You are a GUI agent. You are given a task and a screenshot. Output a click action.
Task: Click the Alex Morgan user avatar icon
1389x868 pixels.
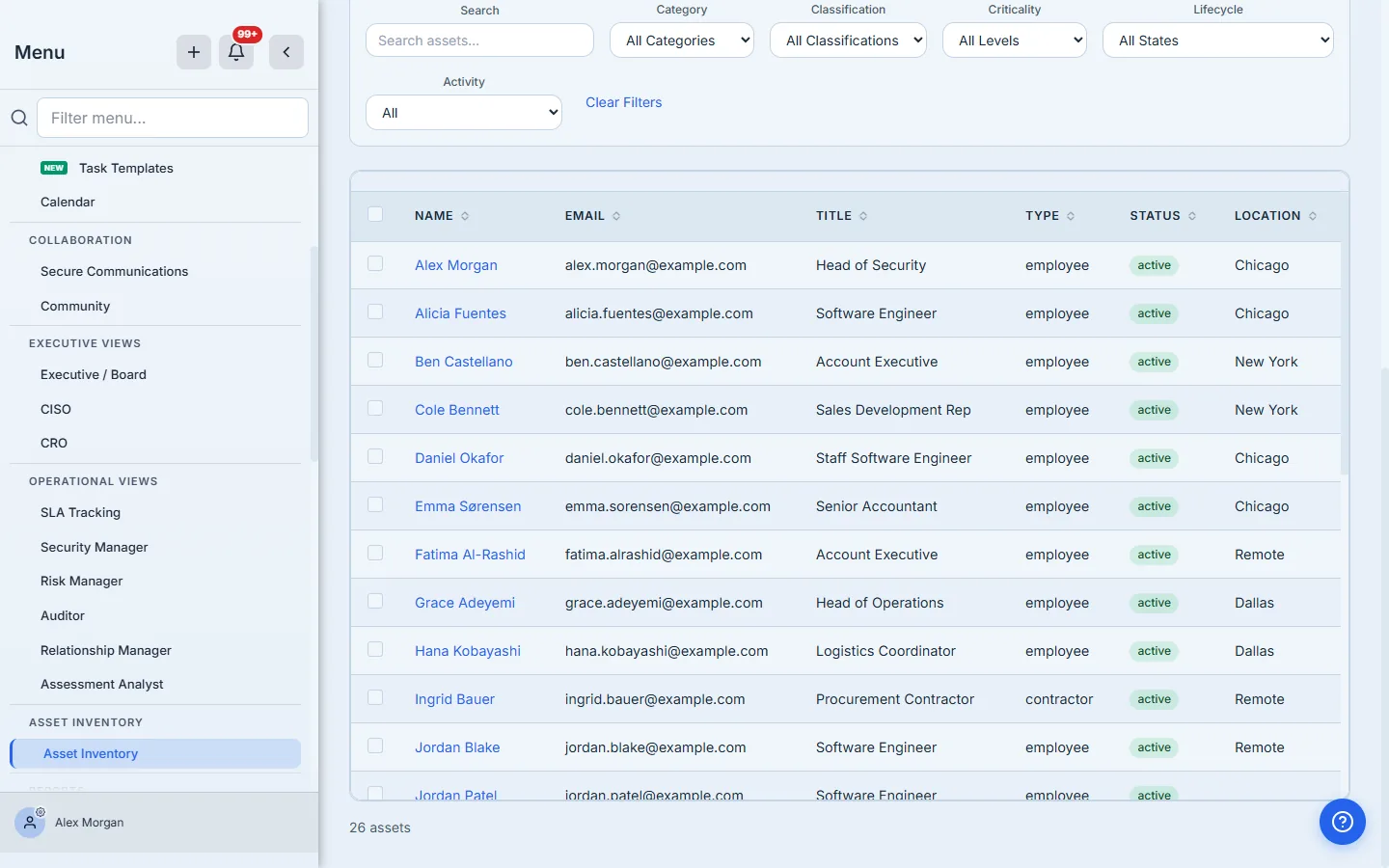coord(30,823)
